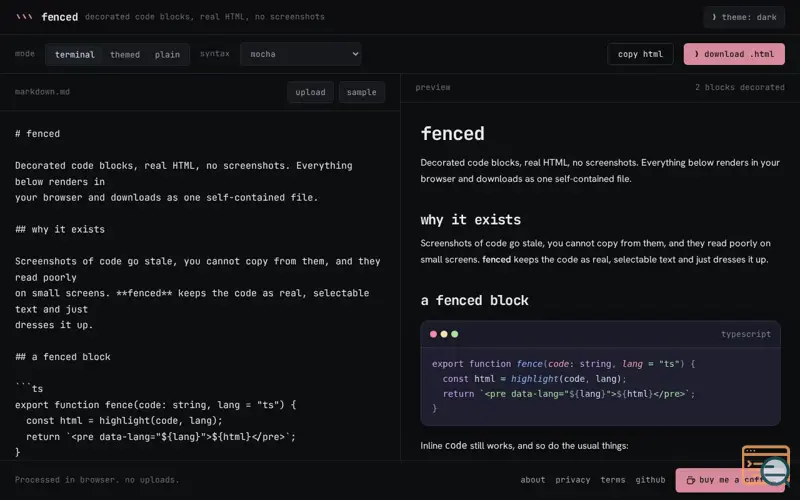Viewport: 800px width, 500px height.
Task: Click the floating terminal magnifier widget icon
Action: [765, 465]
